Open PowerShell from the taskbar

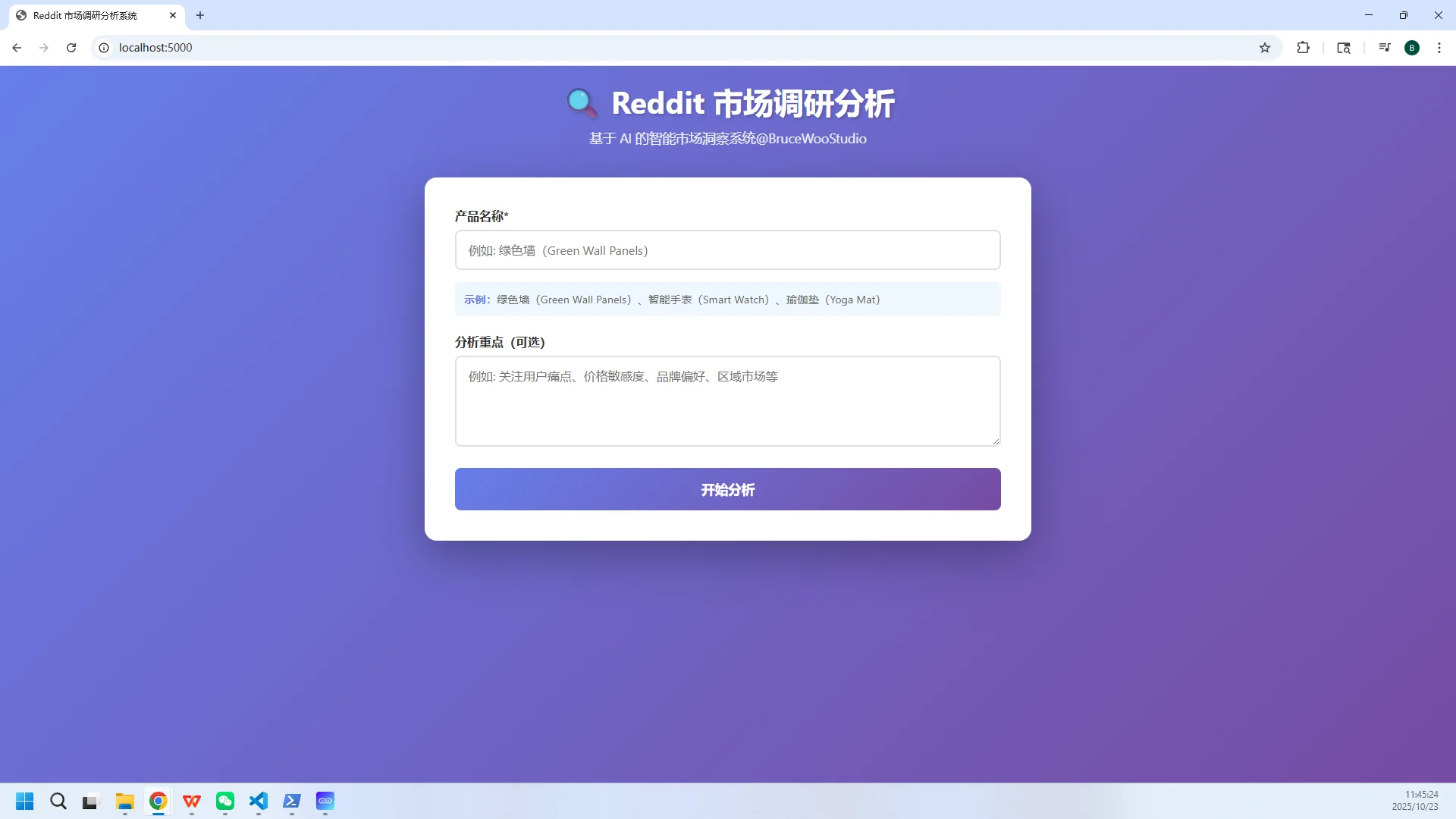tap(291, 802)
